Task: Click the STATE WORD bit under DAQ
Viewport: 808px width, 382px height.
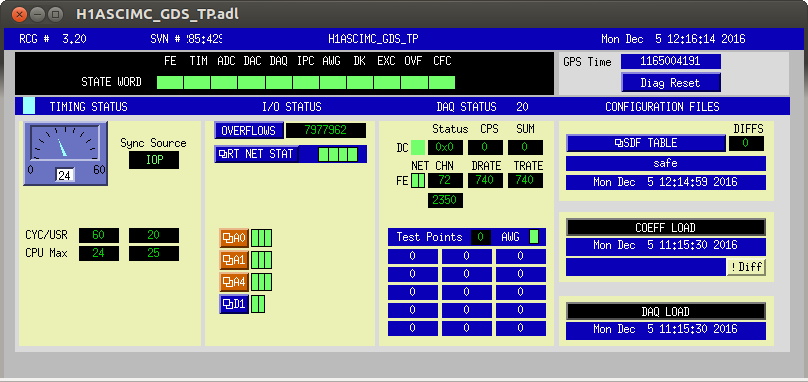Action: (x=279, y=82)
